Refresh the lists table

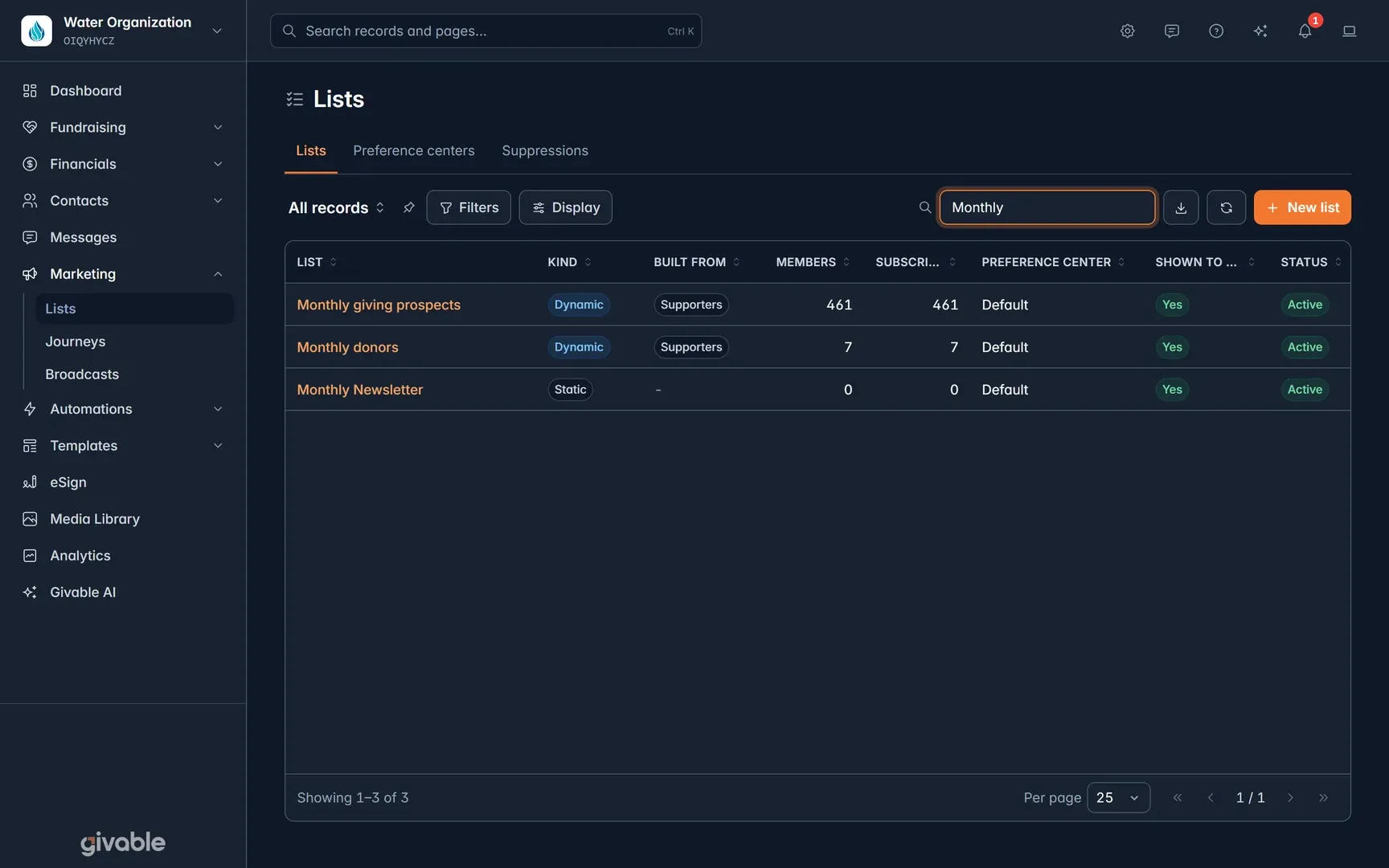tap(1226, 207)
